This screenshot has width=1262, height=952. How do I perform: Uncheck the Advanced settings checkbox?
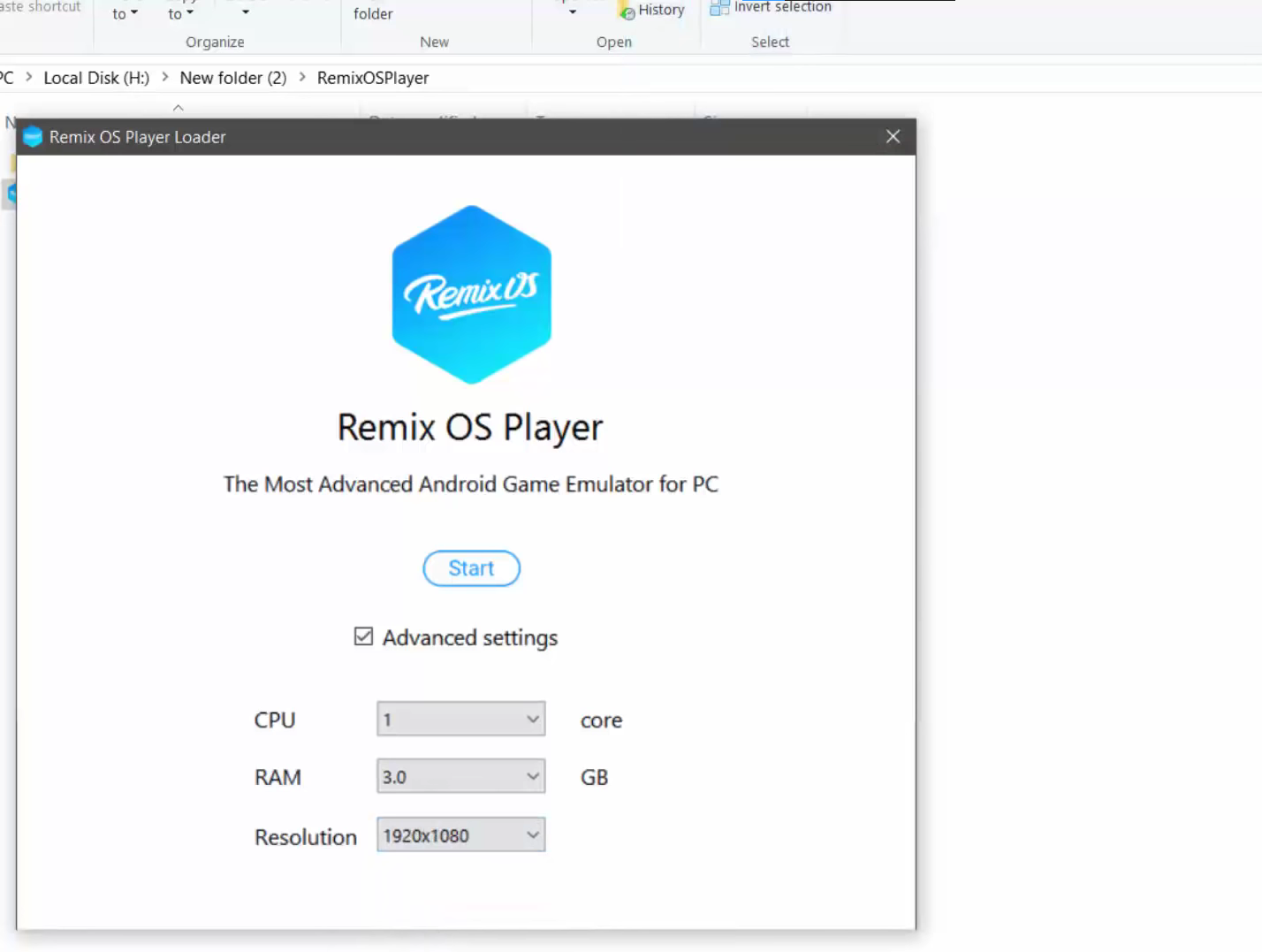(x=363, y=636)
